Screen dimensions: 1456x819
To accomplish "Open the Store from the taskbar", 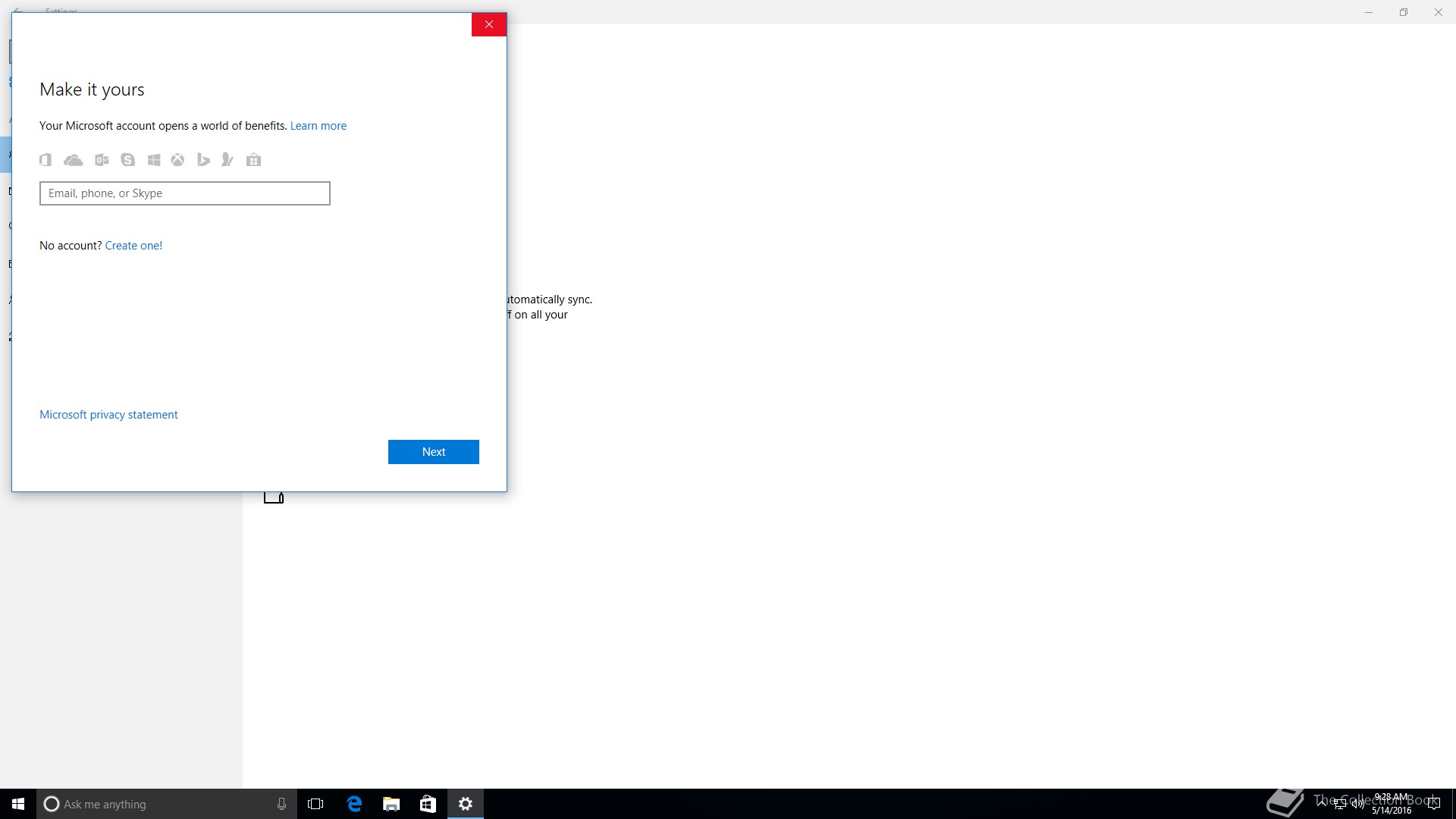I will [428, 804].
